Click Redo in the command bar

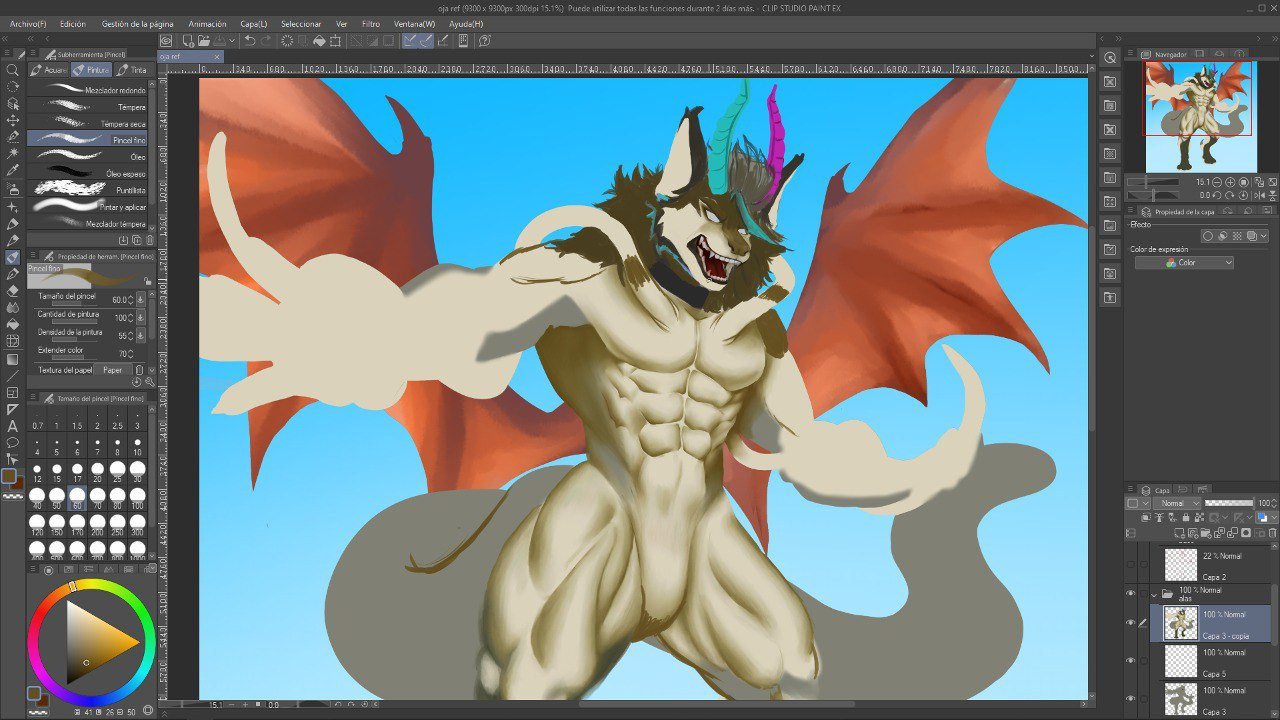click(x=268, y=41)
